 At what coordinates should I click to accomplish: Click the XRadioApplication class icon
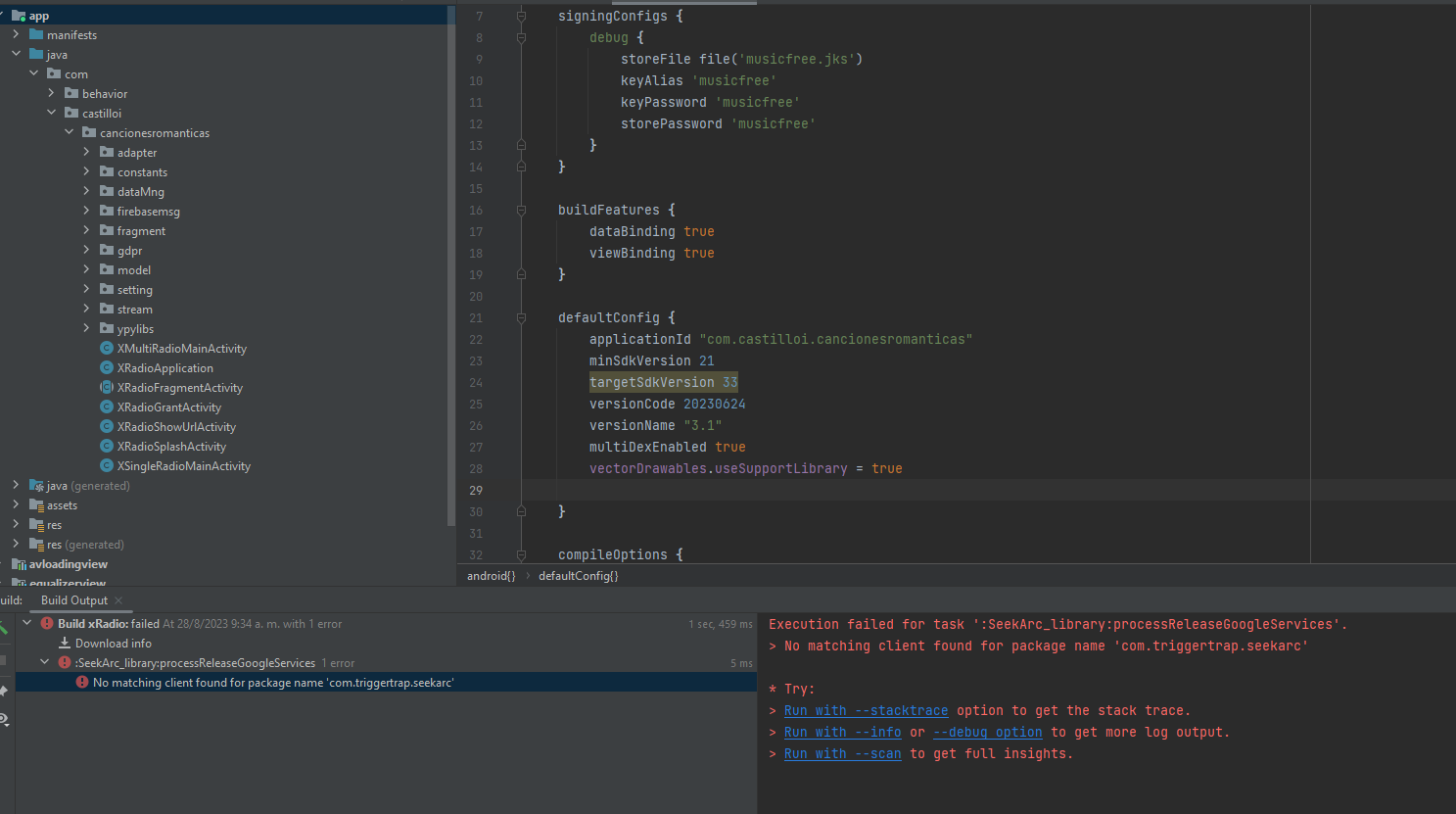[107, 367]
